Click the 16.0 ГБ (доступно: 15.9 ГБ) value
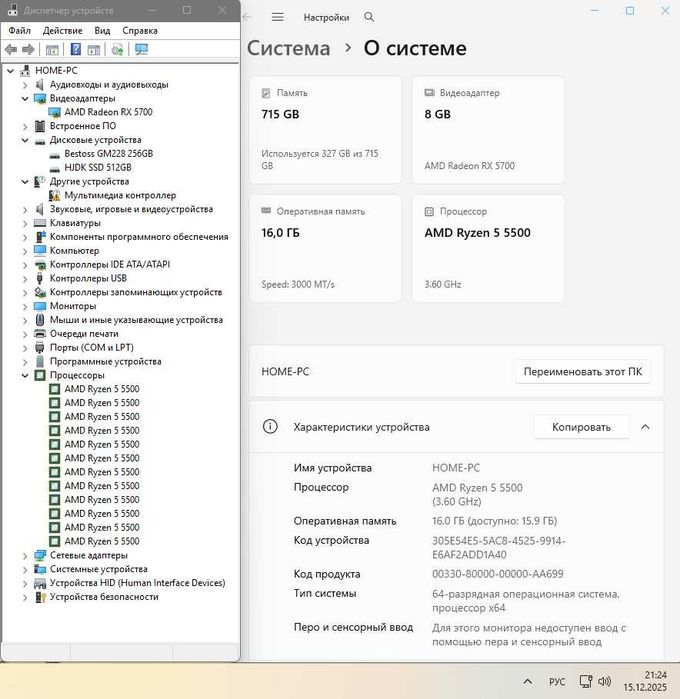 coord(495,521)
